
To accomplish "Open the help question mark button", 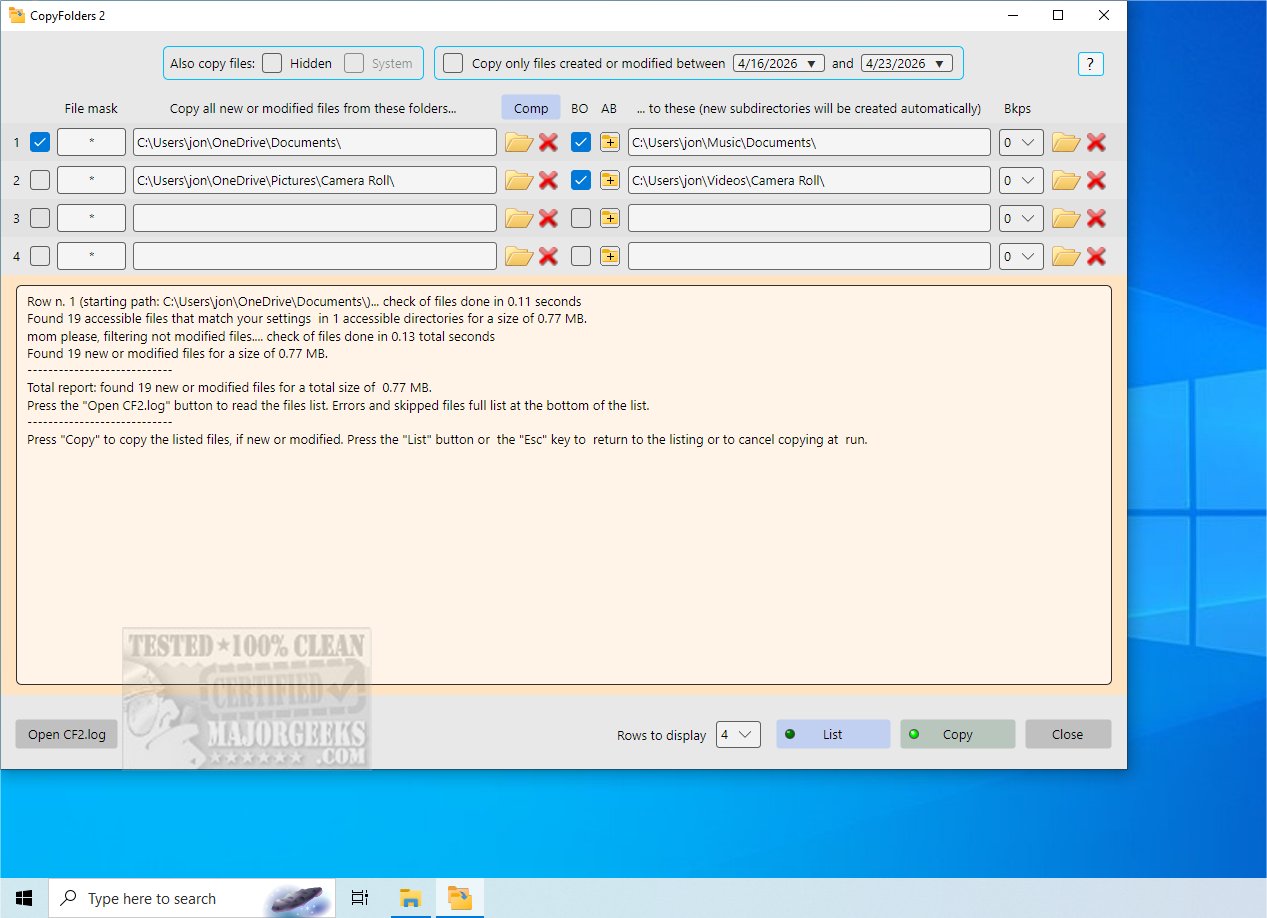I will tap(1090, 64).
